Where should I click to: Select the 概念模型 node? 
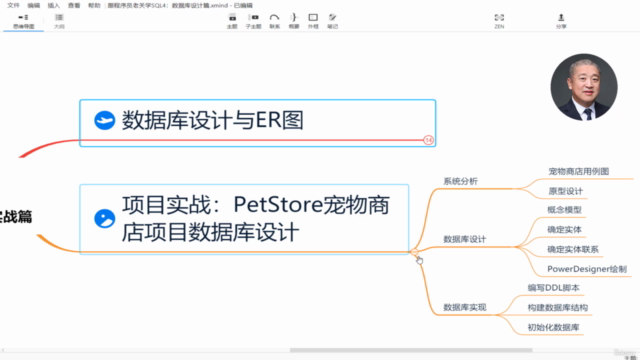click(x=564, y=210)
